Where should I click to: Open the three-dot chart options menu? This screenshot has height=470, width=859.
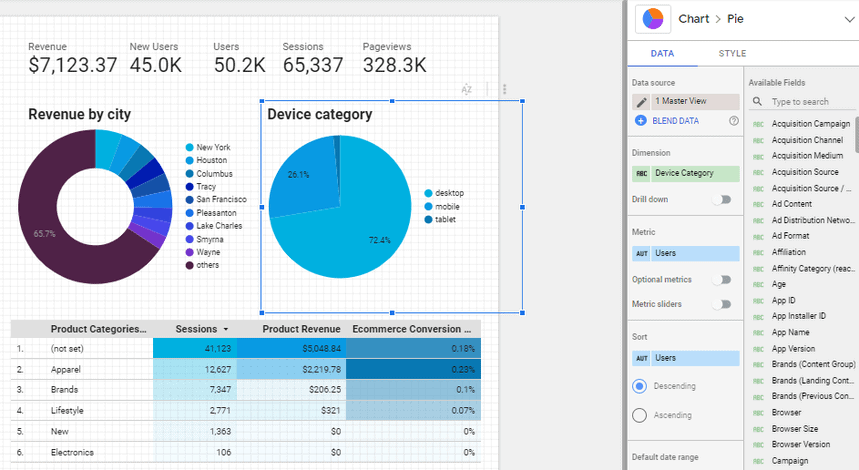(x=505, y=89)
